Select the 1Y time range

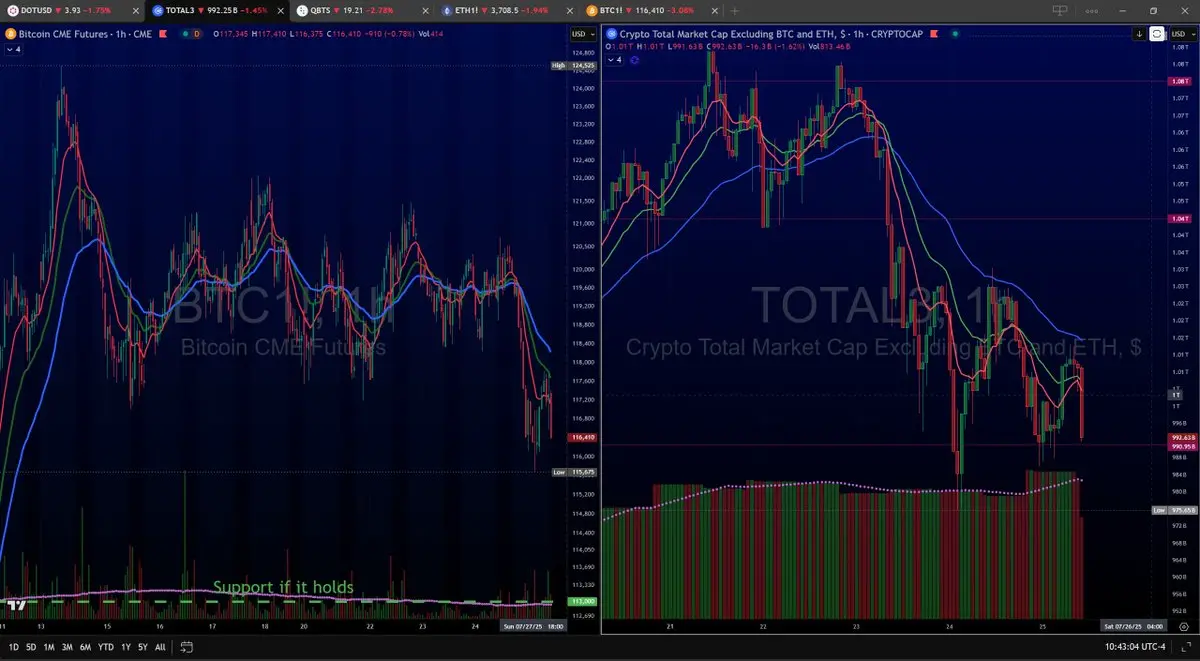point(126,647)
